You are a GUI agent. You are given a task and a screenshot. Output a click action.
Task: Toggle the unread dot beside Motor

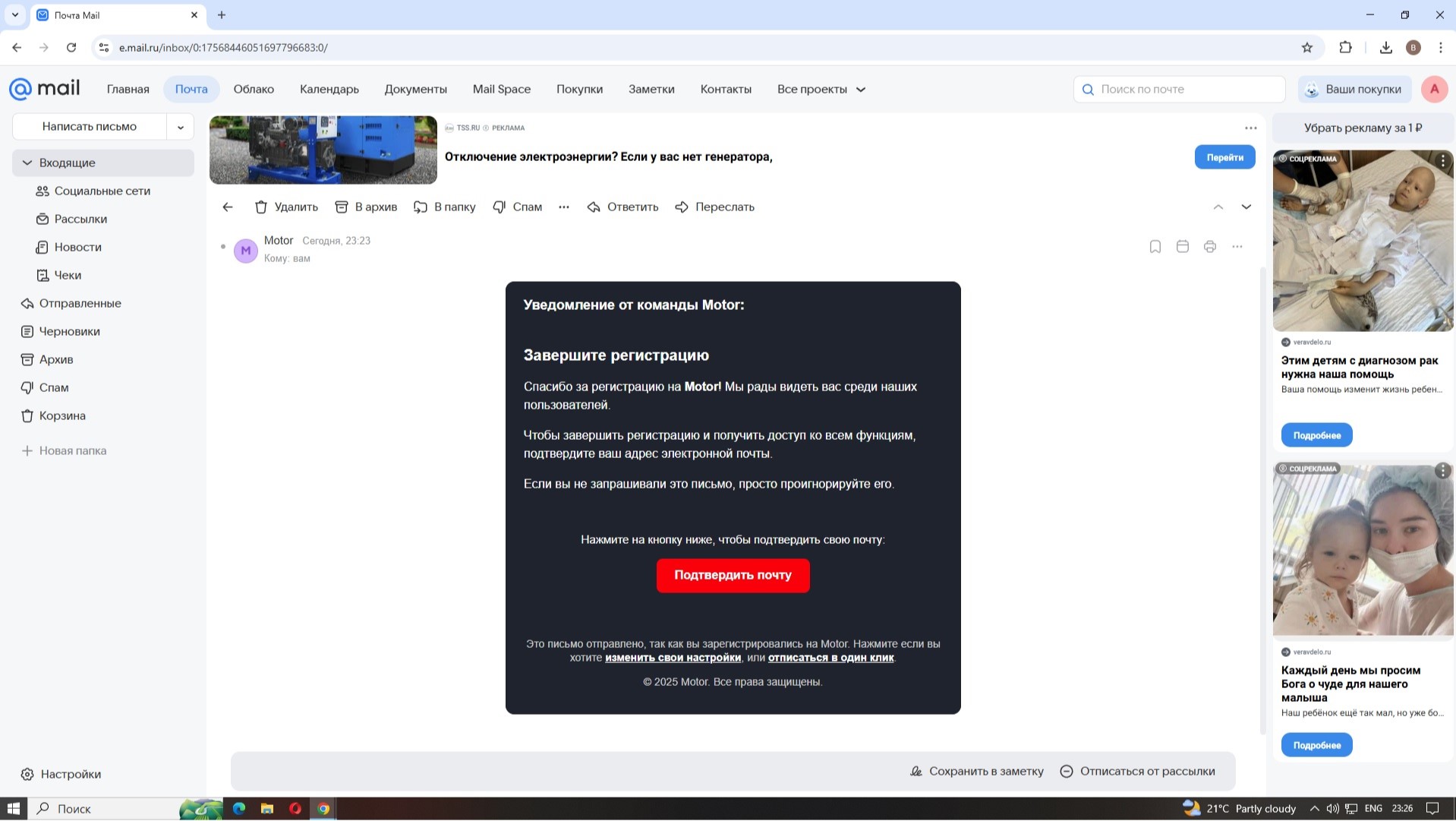(222, 246)
